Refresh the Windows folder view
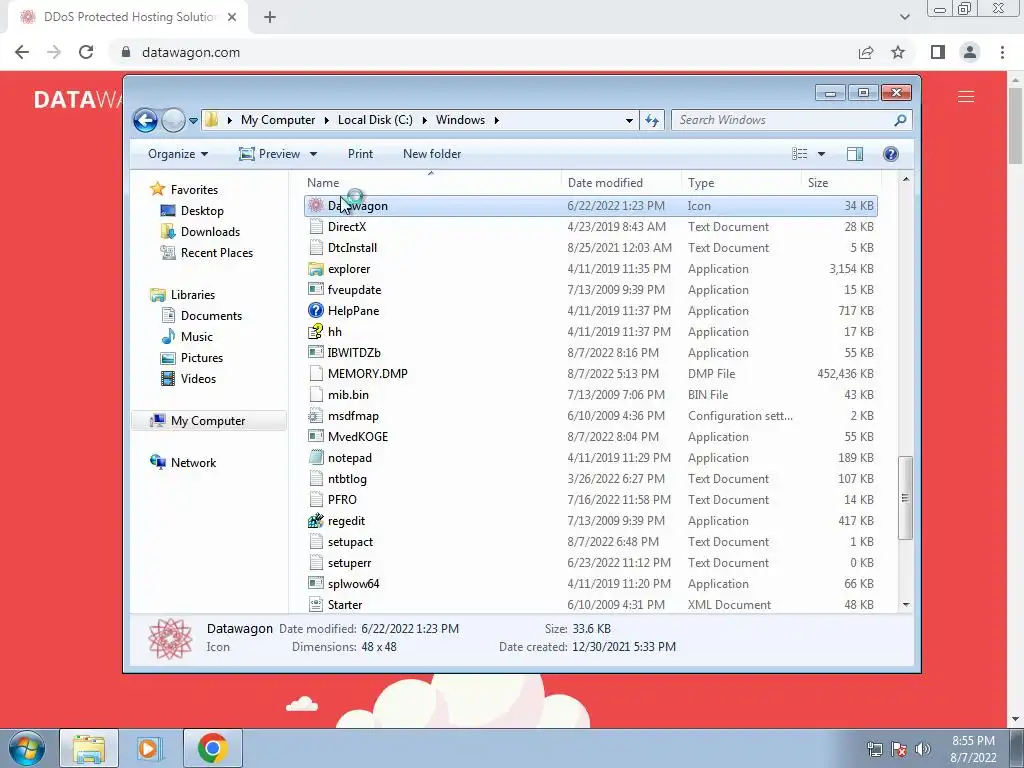 tap(652, 120)
